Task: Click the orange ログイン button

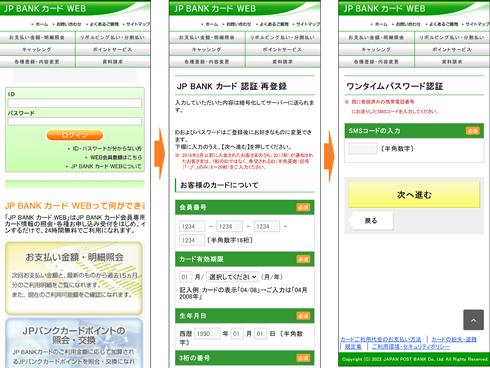Action: click(75, 135)
